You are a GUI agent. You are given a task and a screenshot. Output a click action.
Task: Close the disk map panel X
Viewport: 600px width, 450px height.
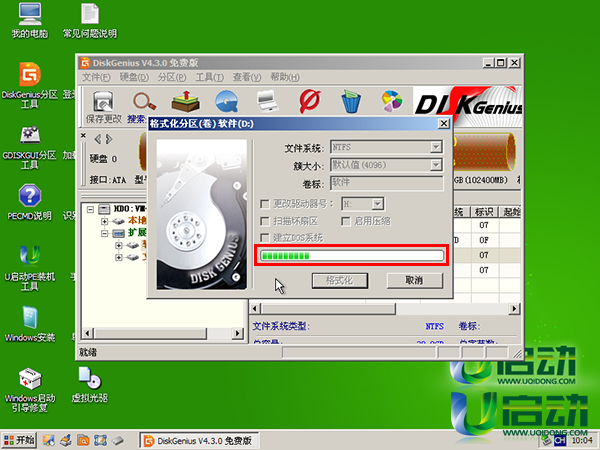(x=83, y=135)
